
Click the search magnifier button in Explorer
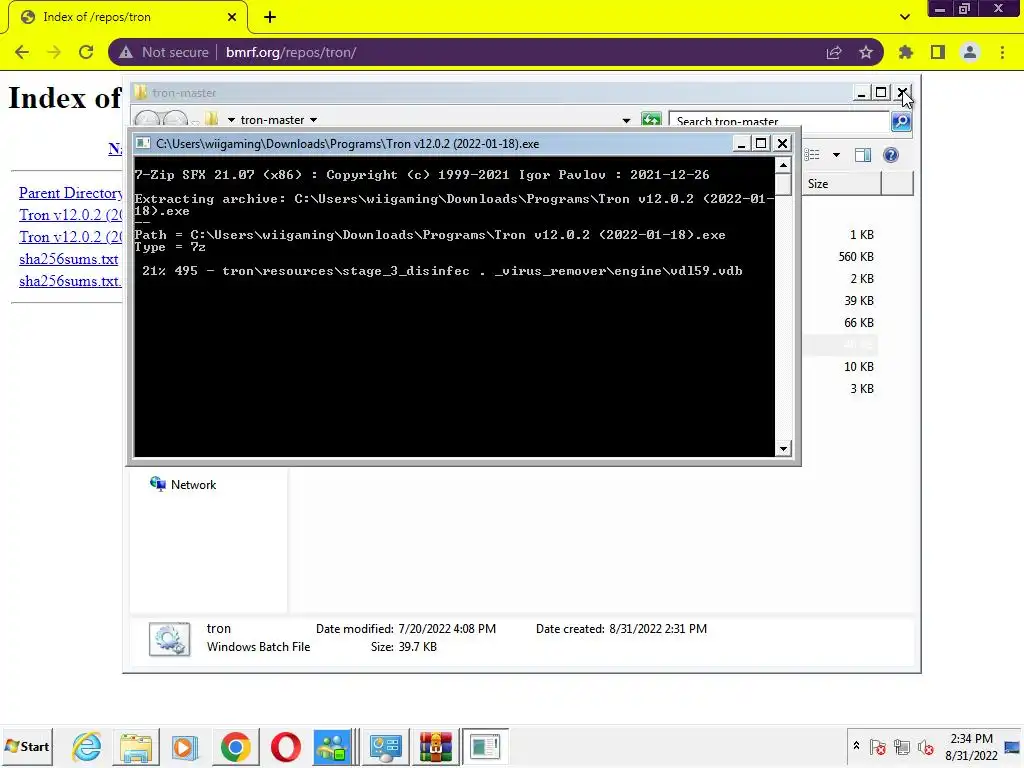[x=901, y=121]
